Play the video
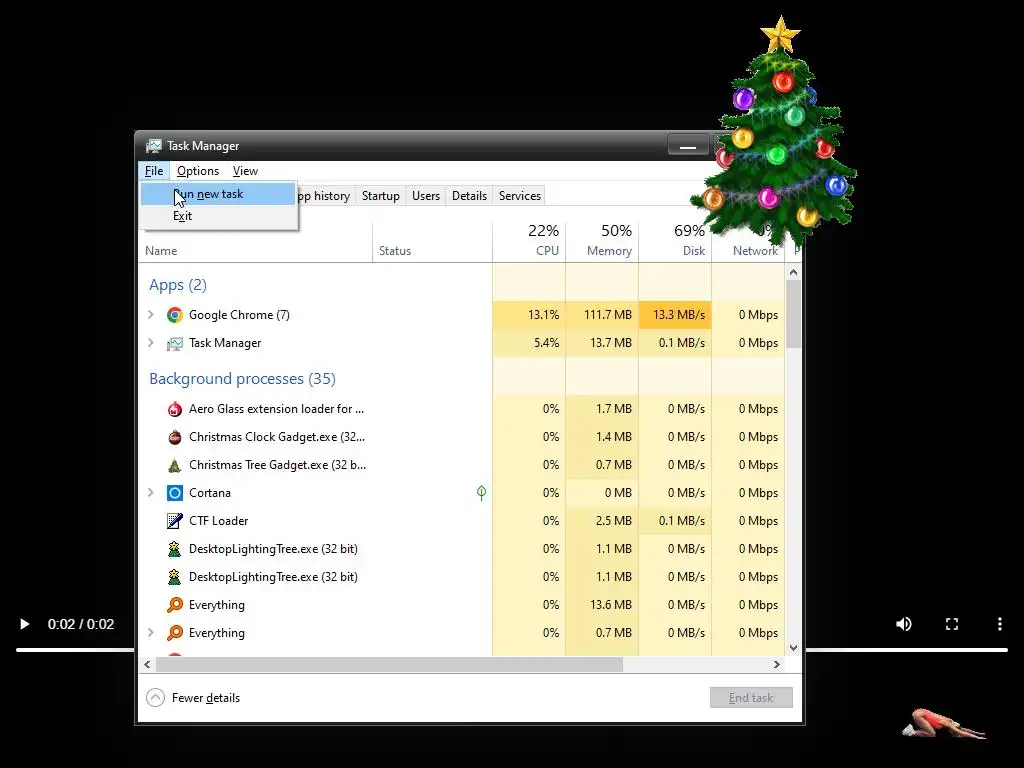The image size is (1024, 768). pos(24,624)
